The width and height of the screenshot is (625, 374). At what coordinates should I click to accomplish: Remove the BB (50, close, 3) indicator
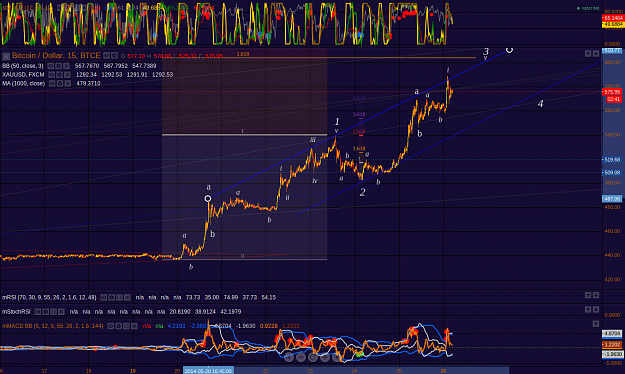[x=66, y=66]
